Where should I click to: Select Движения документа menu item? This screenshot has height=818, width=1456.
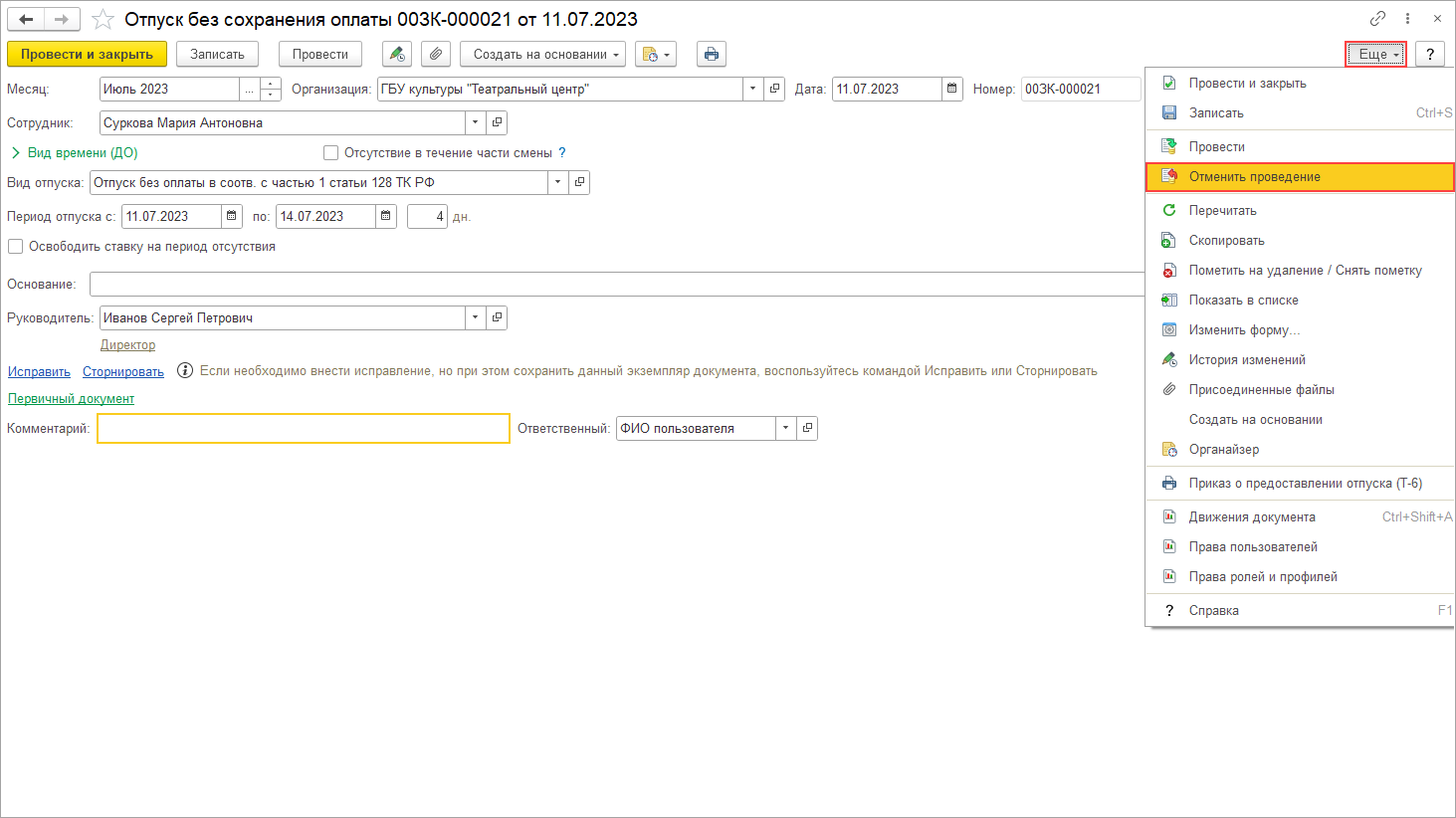click(x=1300, y=516)
